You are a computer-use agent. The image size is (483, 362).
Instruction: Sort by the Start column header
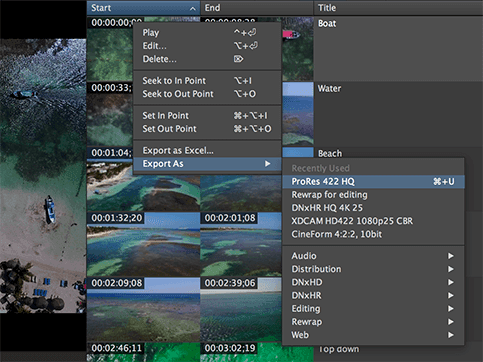point(143,8)
